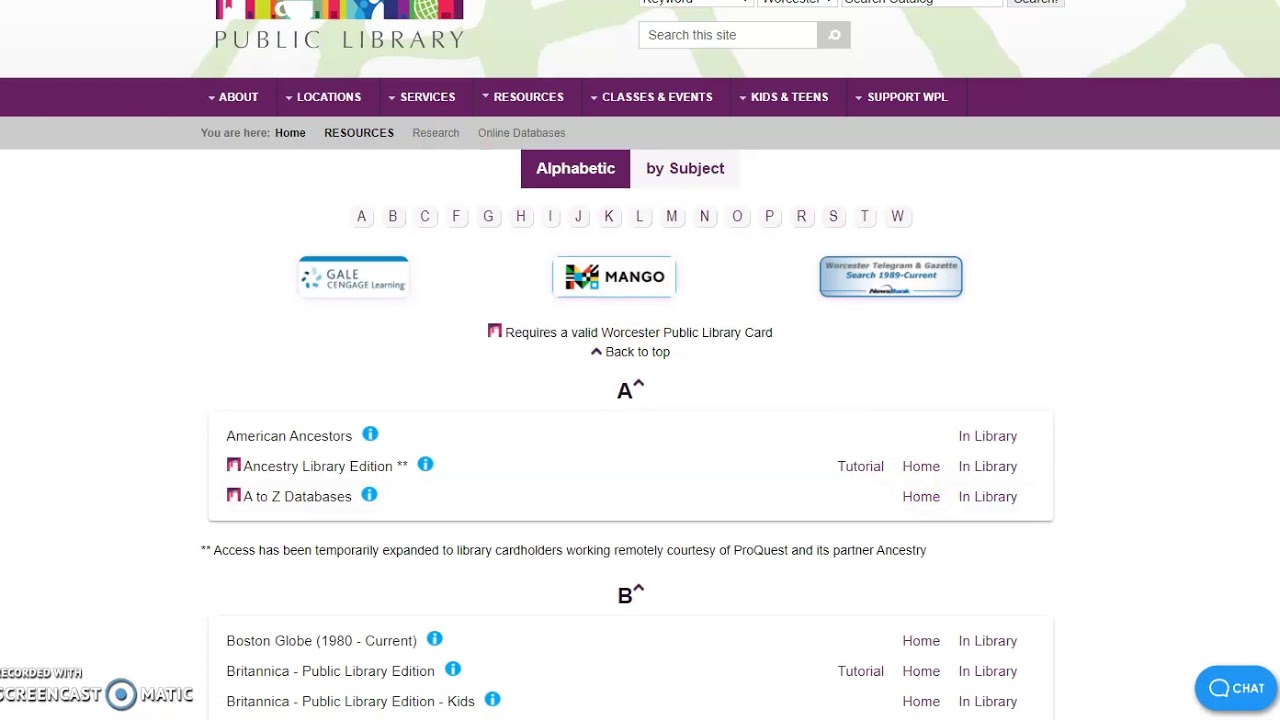
Task: Jump to letter F
Action: 456,216
